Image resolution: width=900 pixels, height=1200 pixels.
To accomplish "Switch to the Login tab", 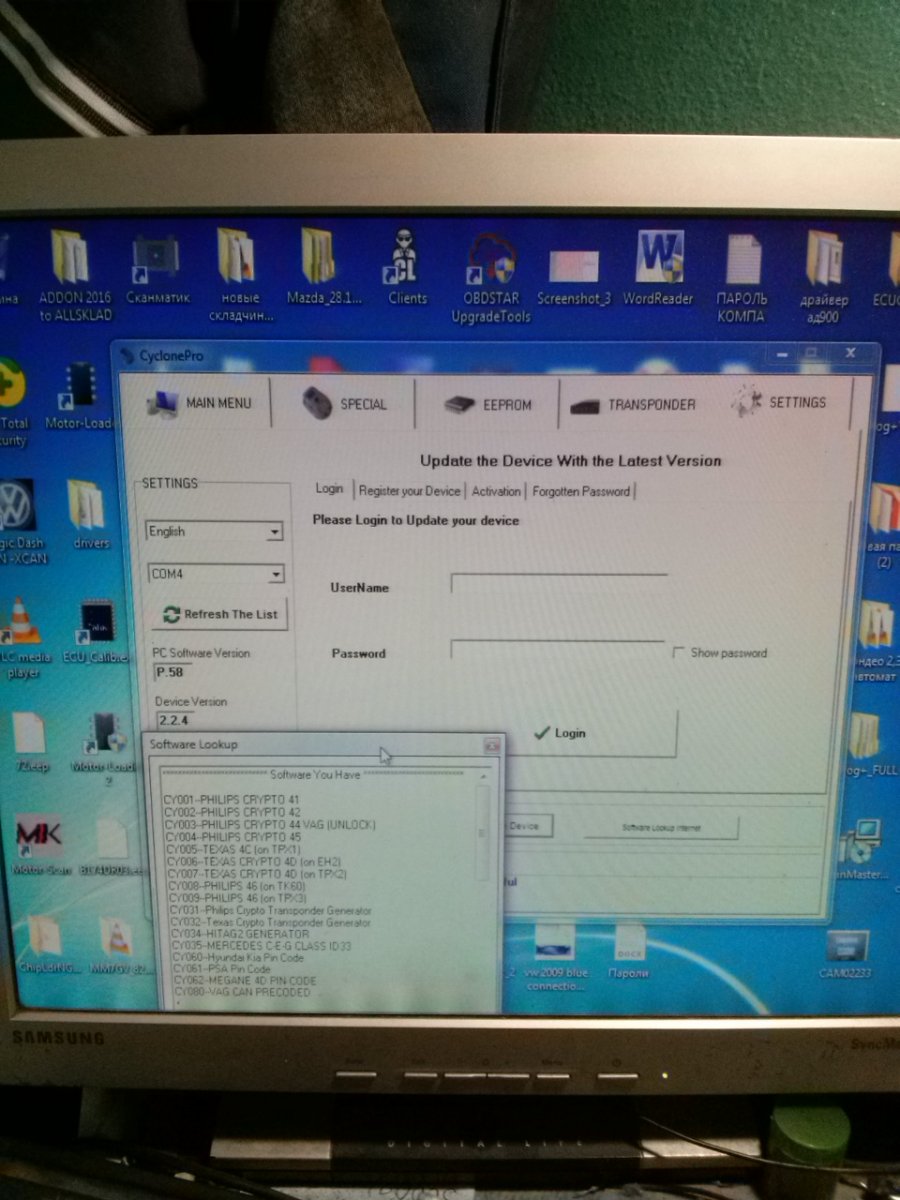I will coord(329,489).
